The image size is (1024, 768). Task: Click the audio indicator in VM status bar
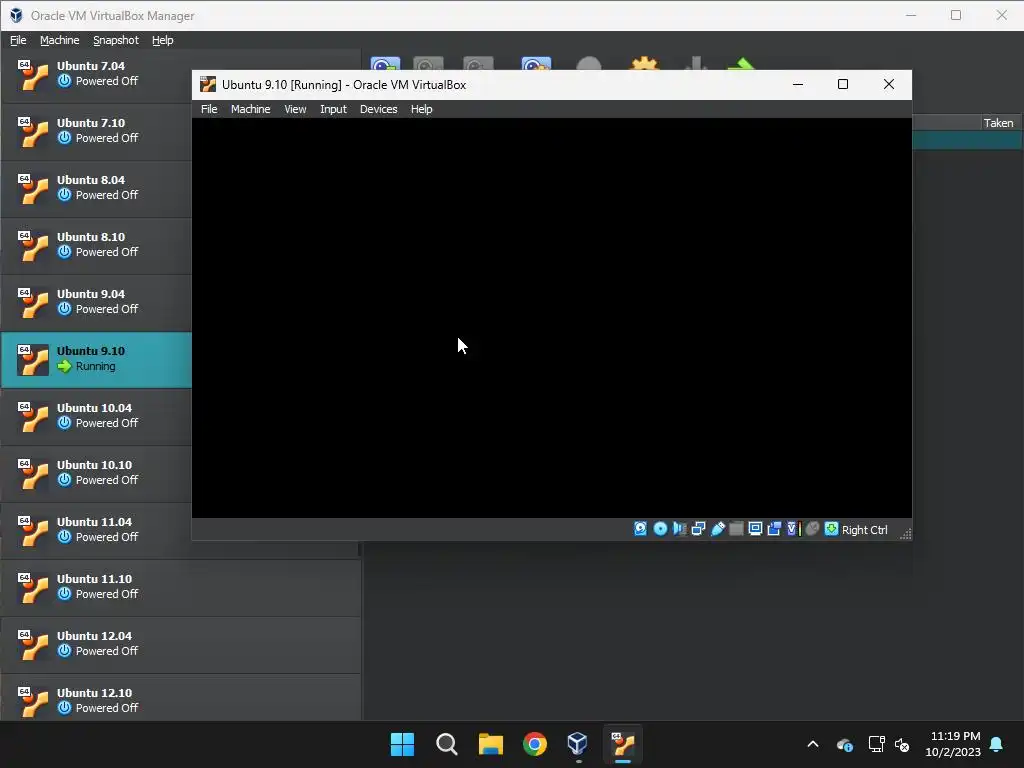[679, 529]
